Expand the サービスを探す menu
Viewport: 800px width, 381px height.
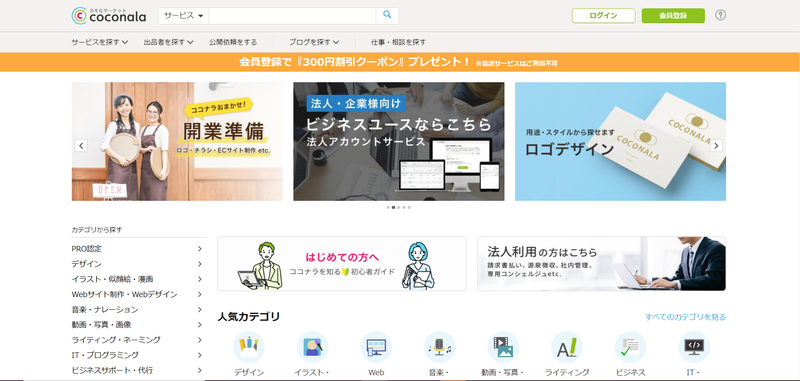[99, 42]
